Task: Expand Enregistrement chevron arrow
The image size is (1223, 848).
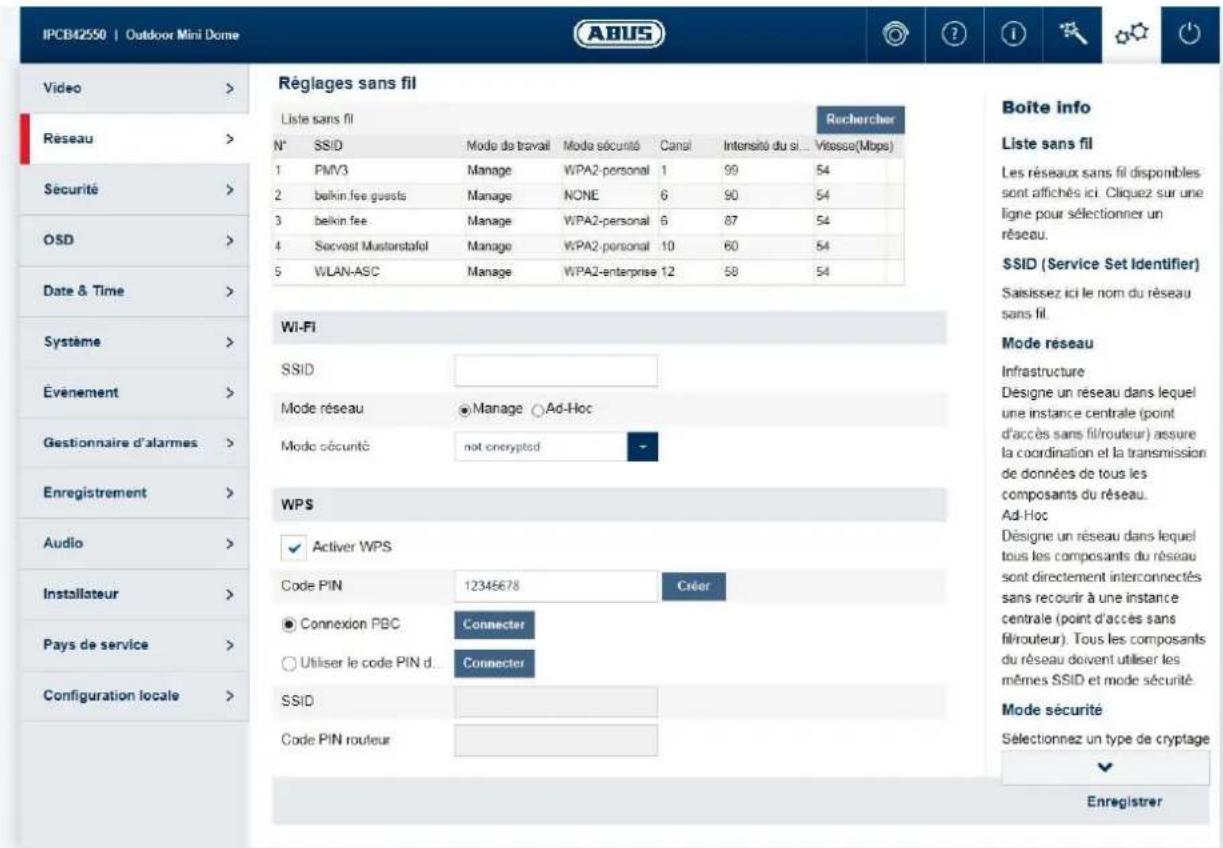Action: click(x=229, y=493)
